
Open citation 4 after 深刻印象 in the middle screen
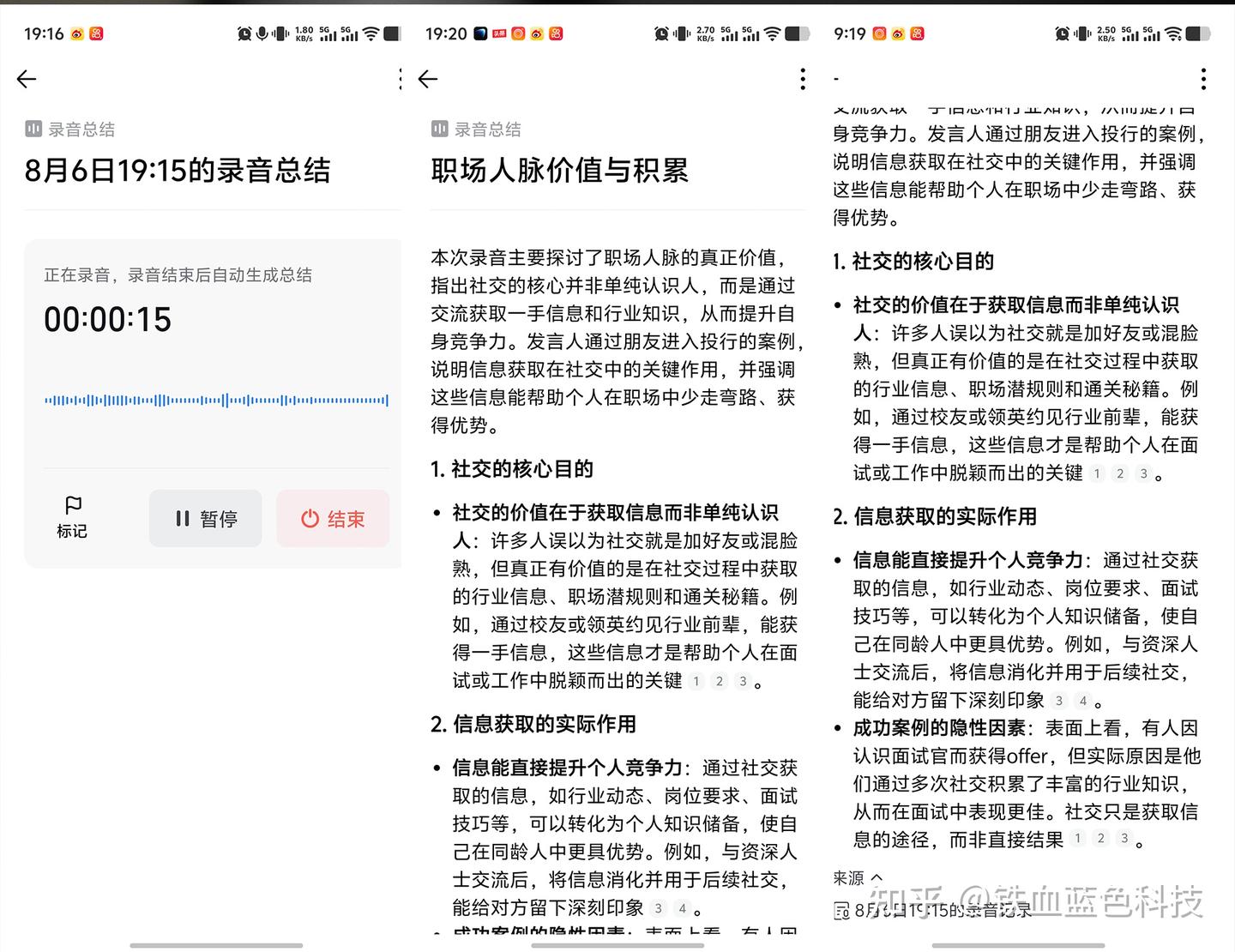click(682, 908)
